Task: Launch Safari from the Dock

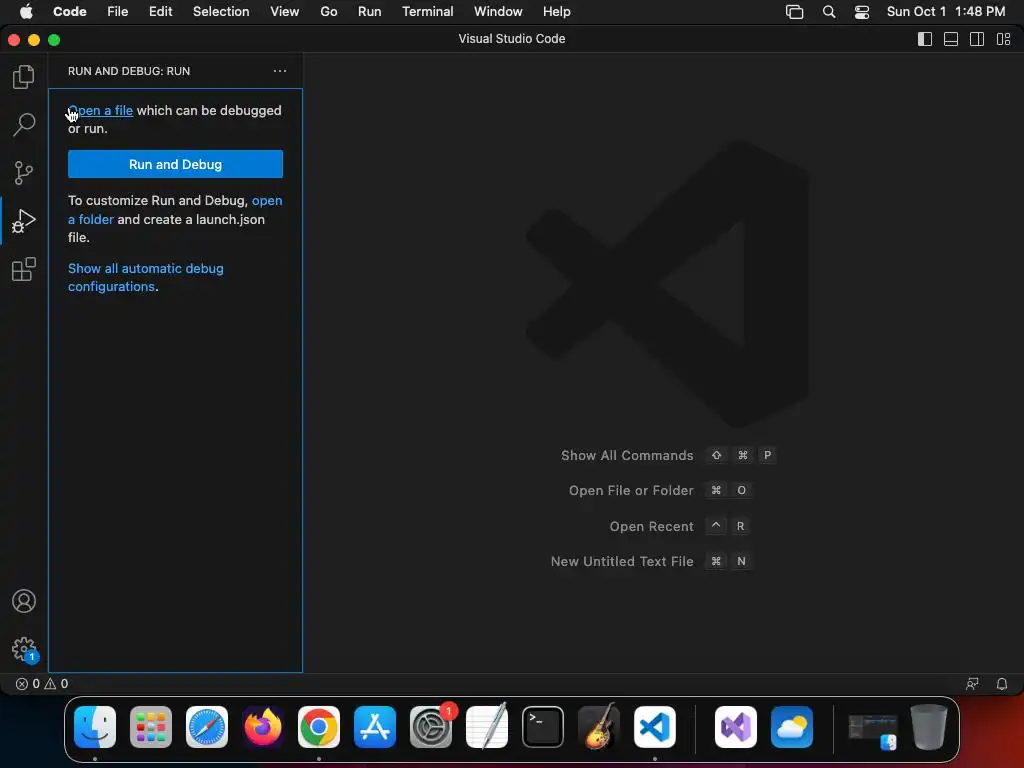Action: [207, 727]
